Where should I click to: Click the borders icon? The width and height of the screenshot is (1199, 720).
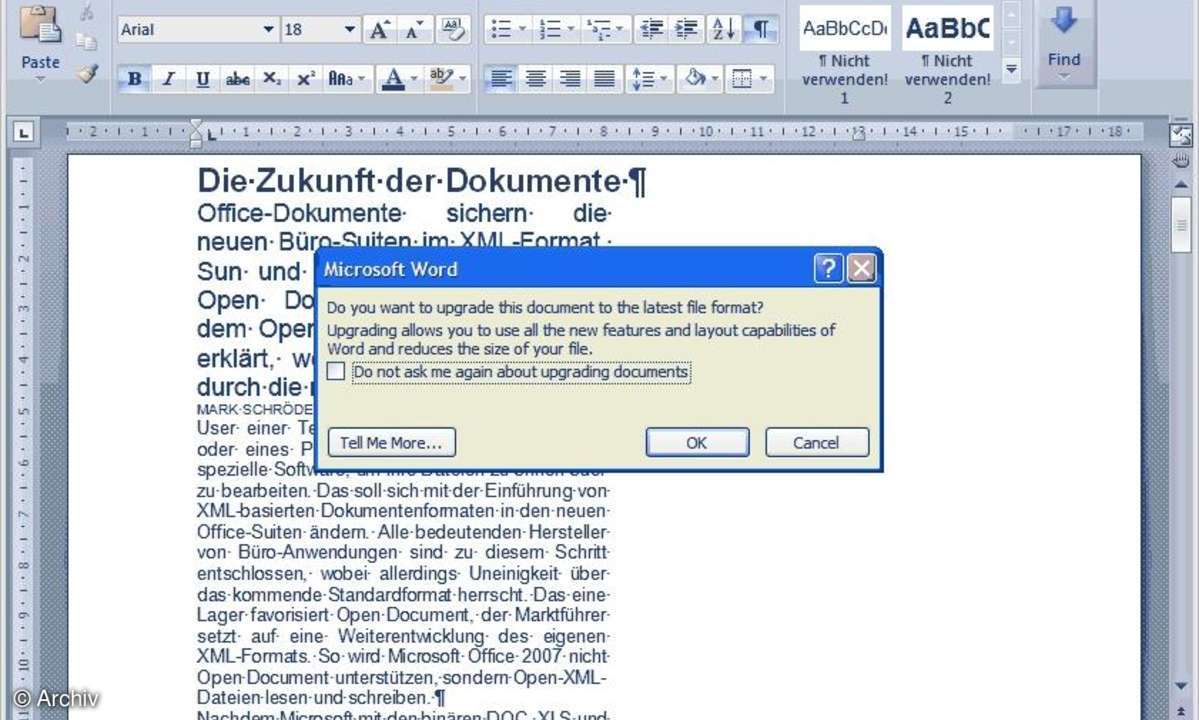tap(742, 79)
